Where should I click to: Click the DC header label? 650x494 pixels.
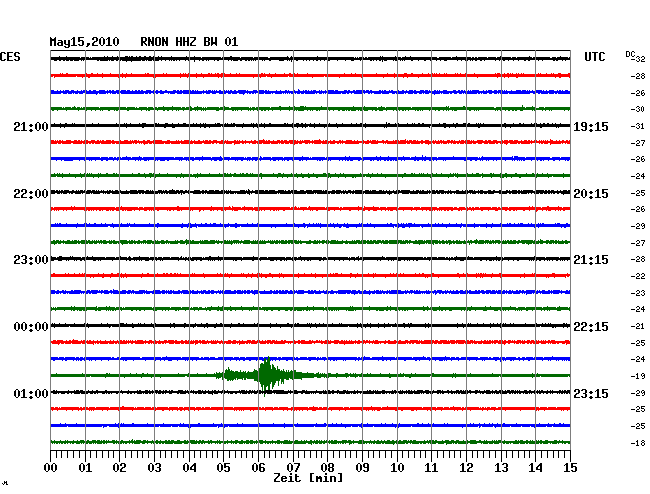point(630,54)
